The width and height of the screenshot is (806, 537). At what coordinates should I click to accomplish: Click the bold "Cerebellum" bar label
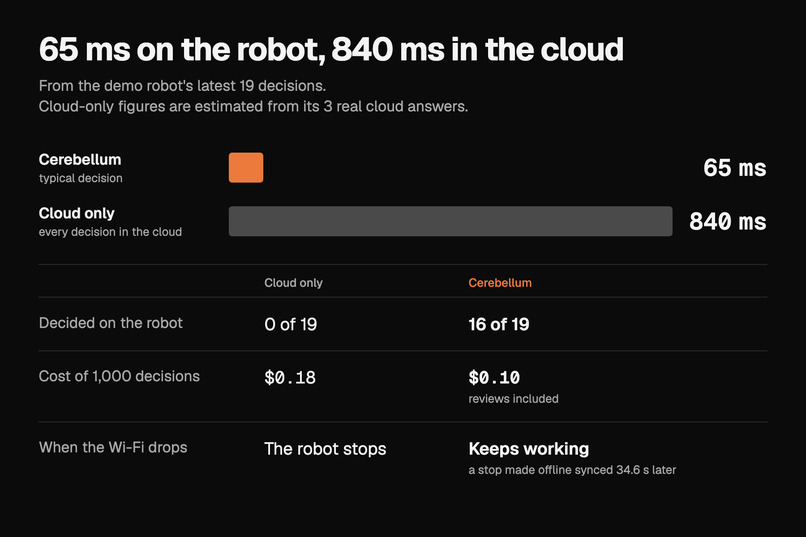[80, 160]
